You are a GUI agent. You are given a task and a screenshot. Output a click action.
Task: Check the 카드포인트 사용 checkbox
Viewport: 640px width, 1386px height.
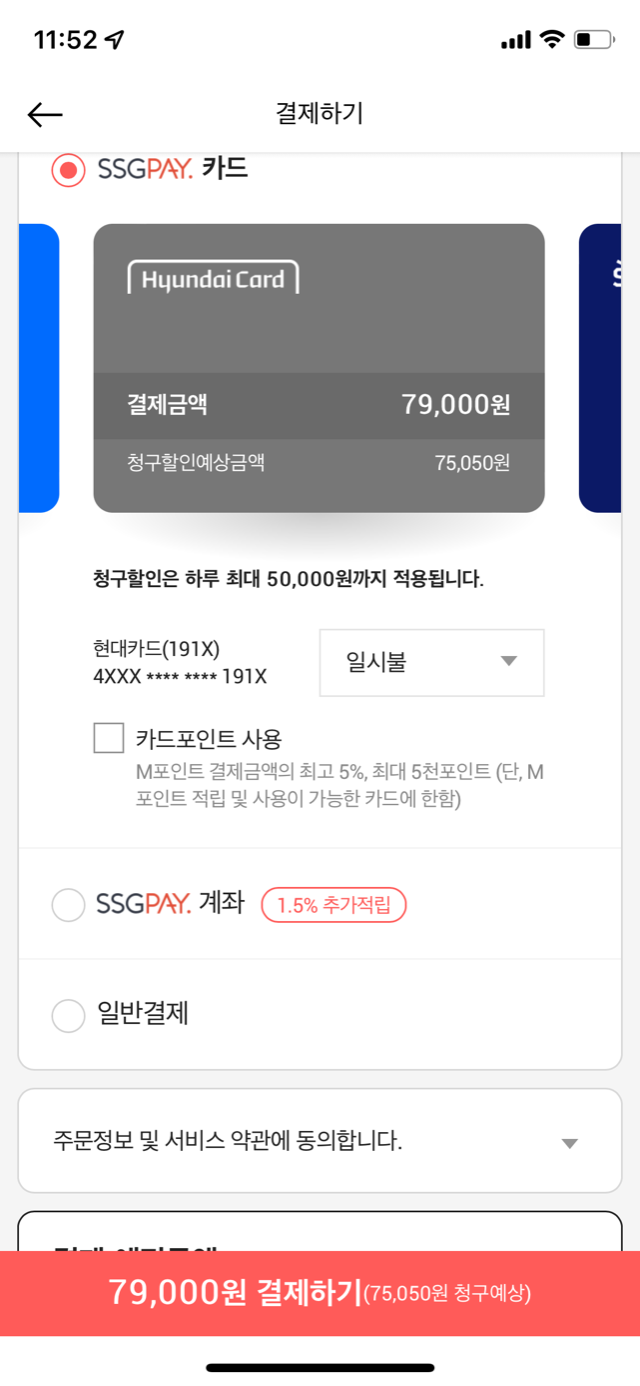coord(108,739)
